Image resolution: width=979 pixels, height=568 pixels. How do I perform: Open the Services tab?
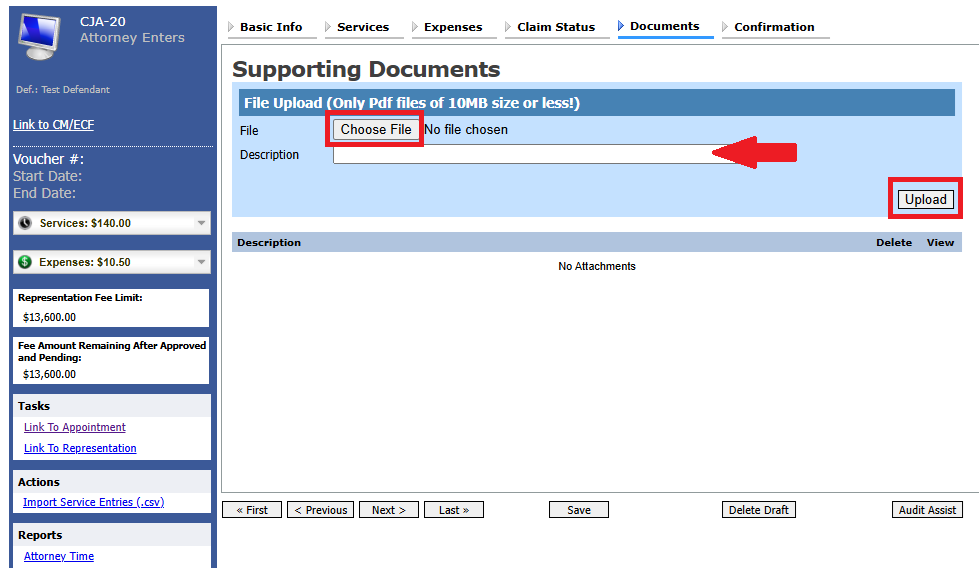(362, 27)
